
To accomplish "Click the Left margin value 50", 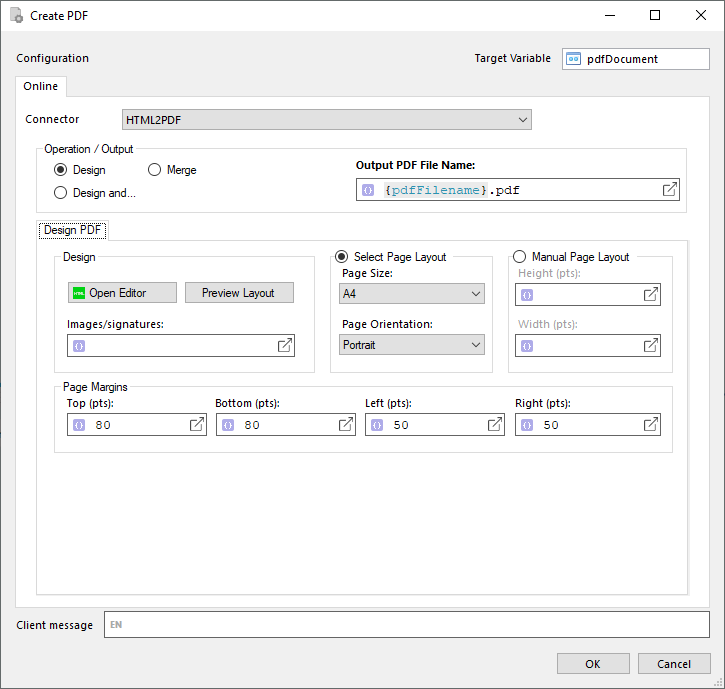I will pos(401,425).
